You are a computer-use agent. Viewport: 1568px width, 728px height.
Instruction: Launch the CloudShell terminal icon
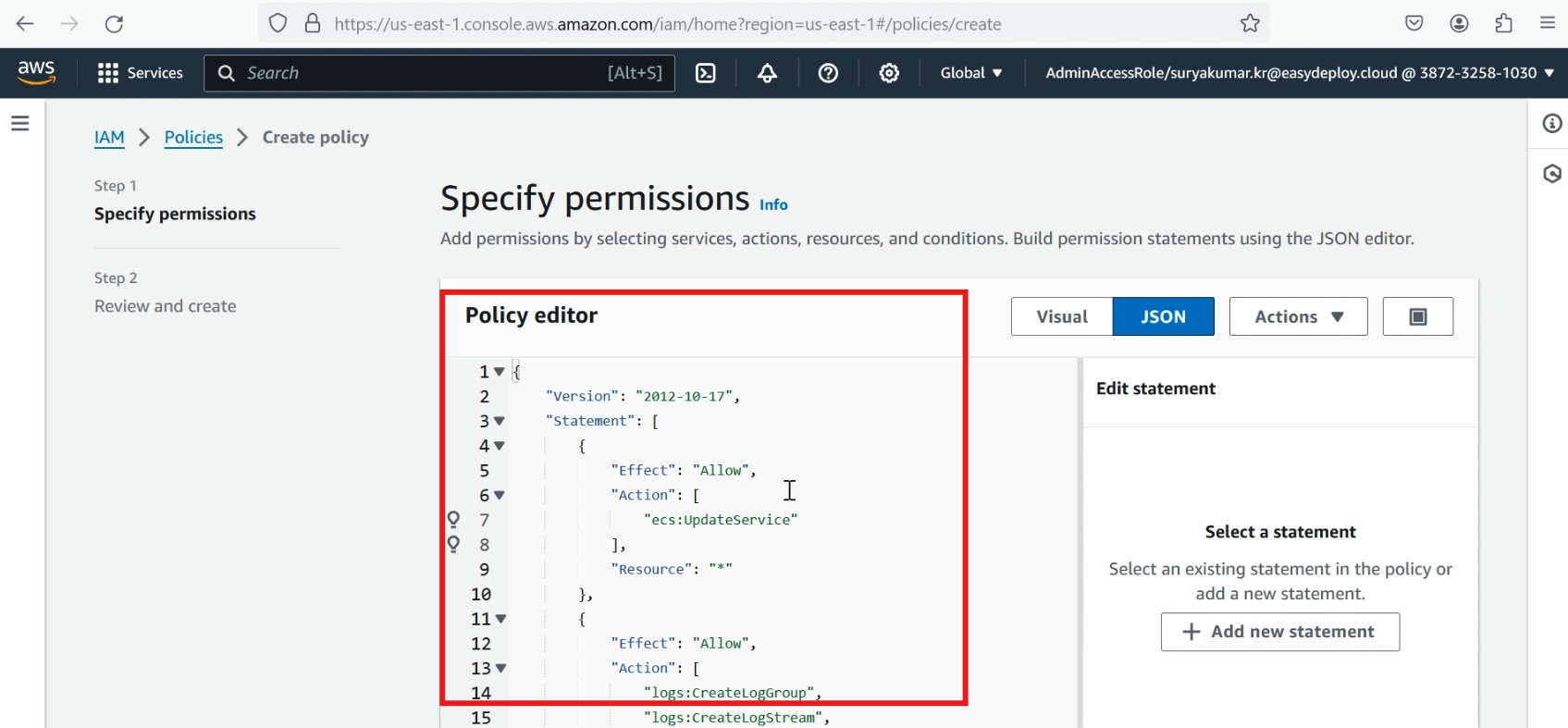coord(706,73)
